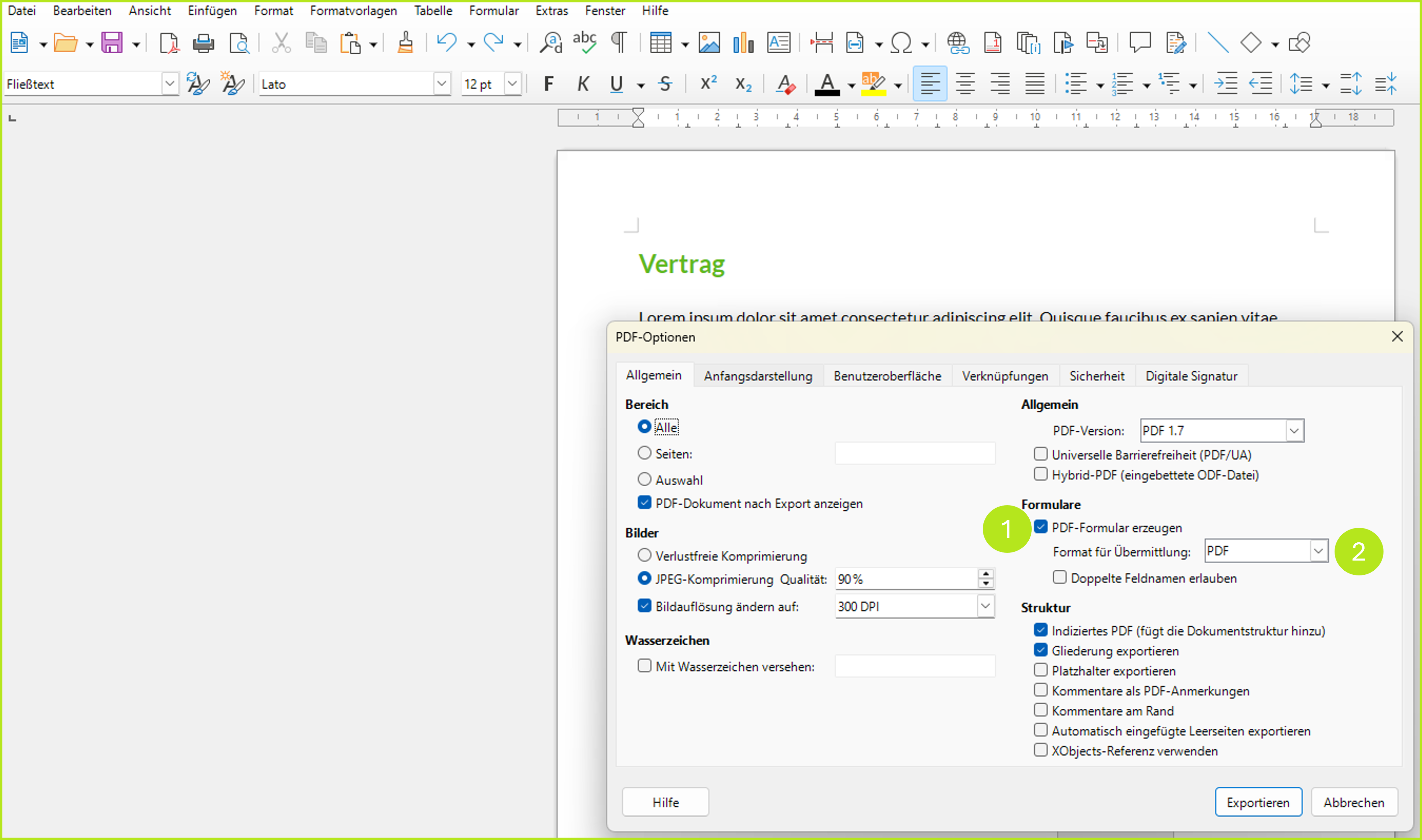Open the Format für Übermittlung dropdown
The height and width of the screenshot is (840, 1422).
pyautogui.click(x=1319, y=550)
